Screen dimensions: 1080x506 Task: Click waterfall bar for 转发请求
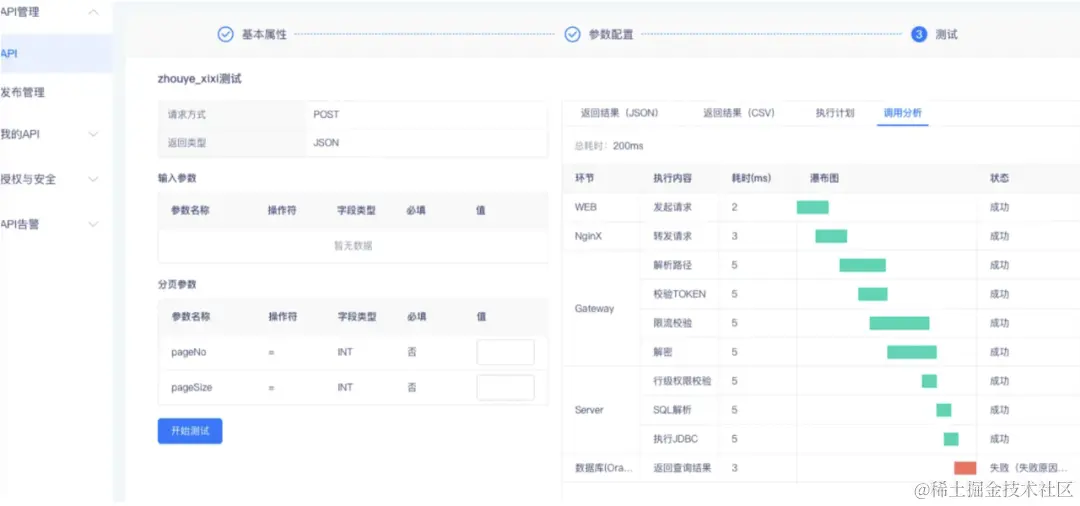tap(831, 236)
